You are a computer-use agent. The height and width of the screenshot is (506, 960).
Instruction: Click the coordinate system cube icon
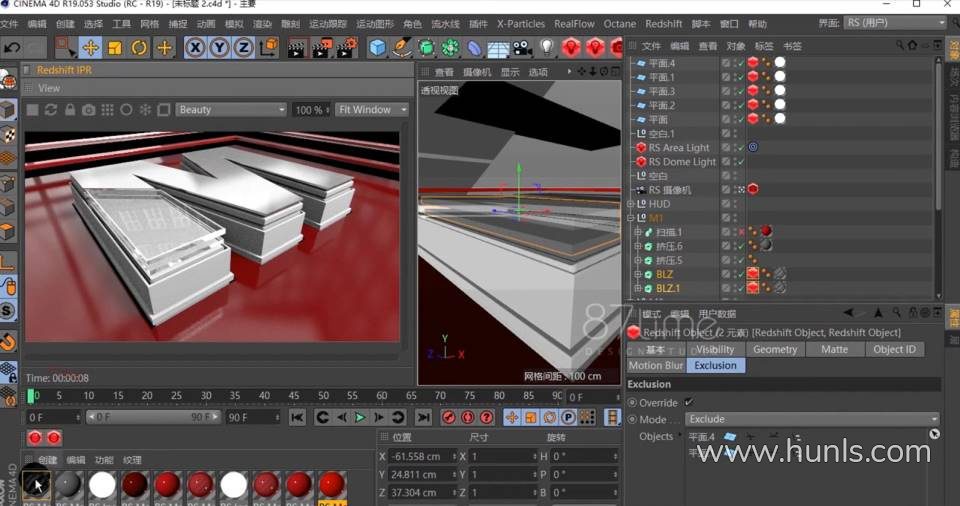268,48
